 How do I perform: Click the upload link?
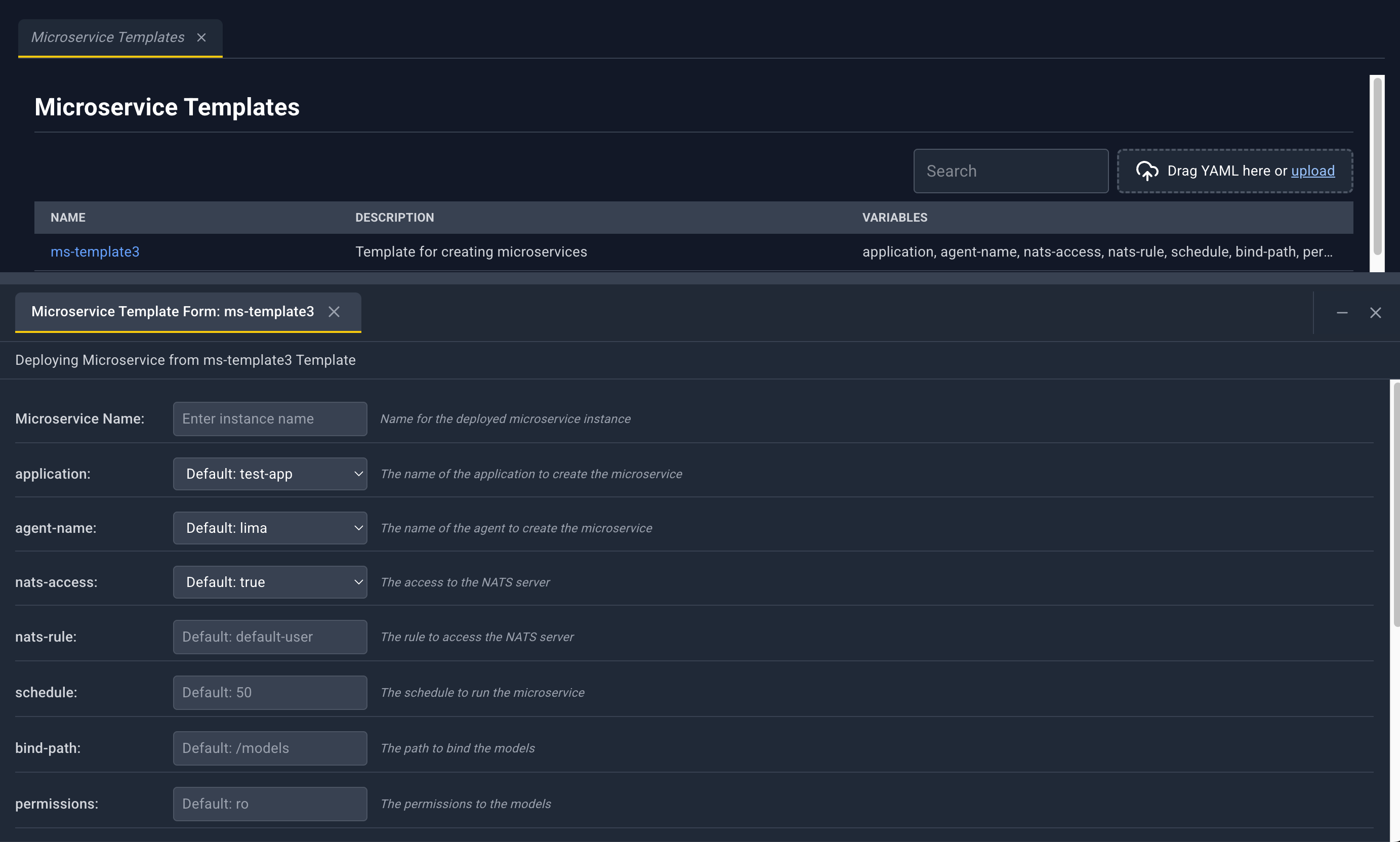tap(1312, 171)
